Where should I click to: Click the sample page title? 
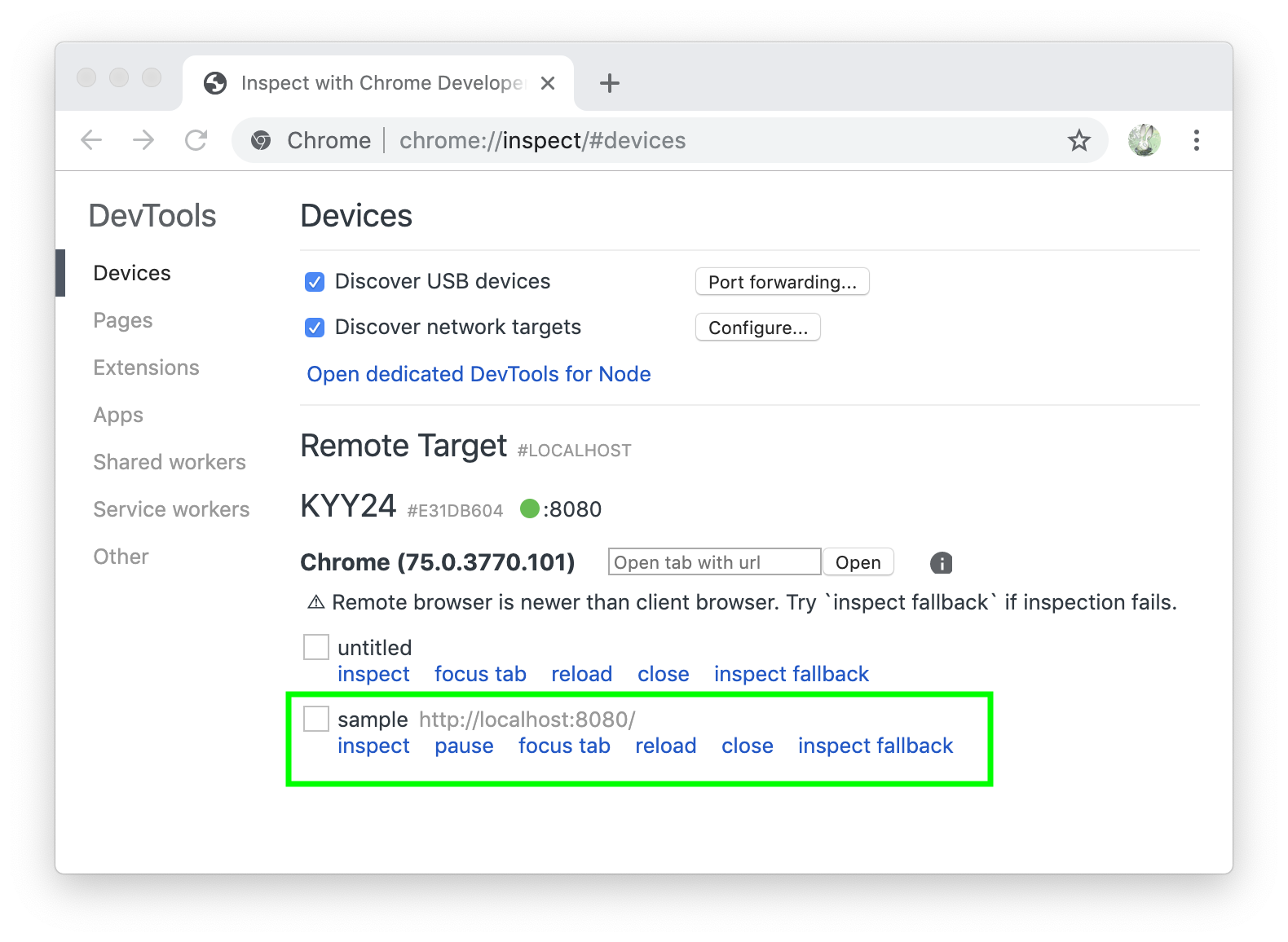coord(373,720)
